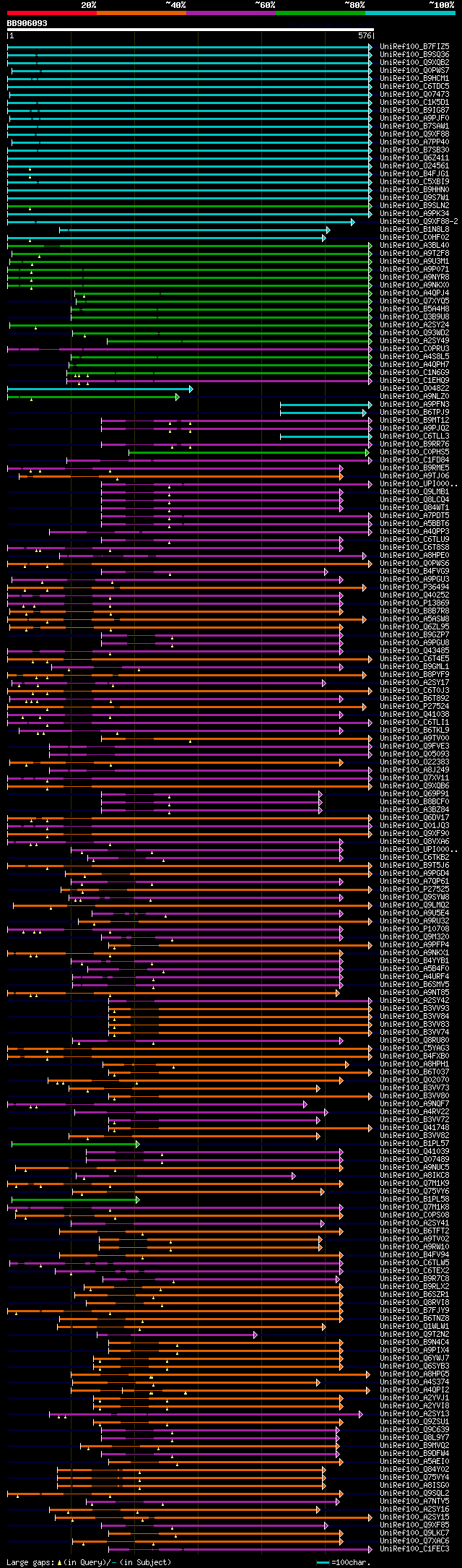Click the UniRef100_A5ASW8 label
The height and width of the screenshot is (1568, 462).
(414, 619)
